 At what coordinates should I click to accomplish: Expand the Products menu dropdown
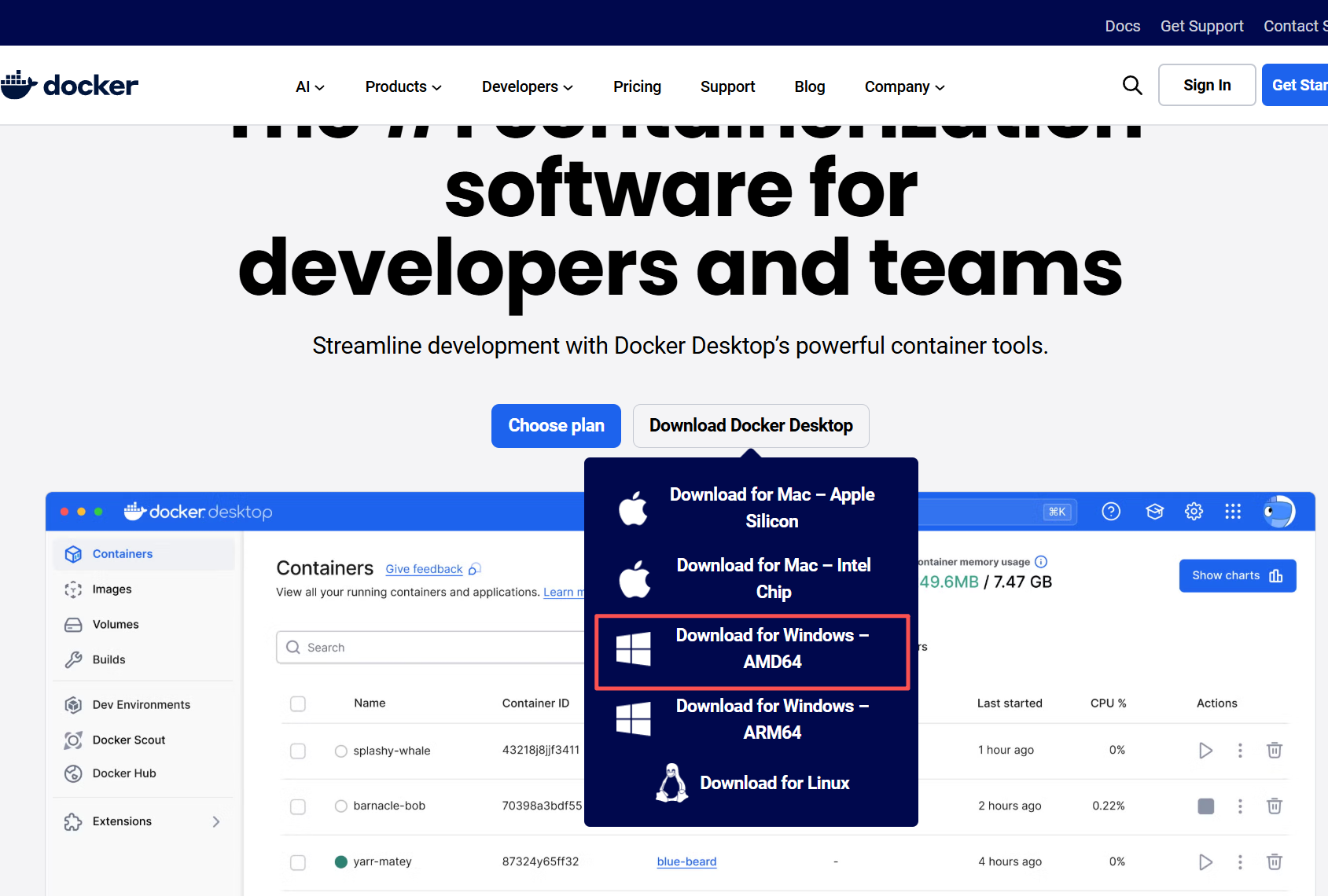(x=403, y=86)
